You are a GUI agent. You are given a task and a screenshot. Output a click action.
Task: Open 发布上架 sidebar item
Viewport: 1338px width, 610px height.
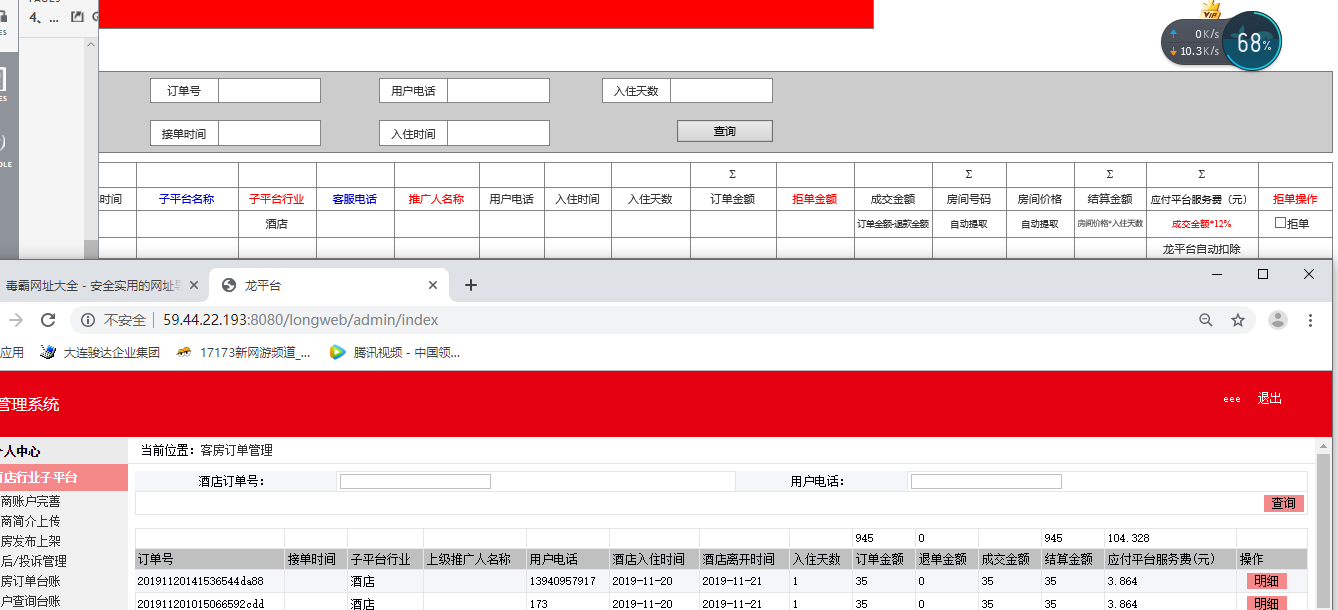coord(30,541)
